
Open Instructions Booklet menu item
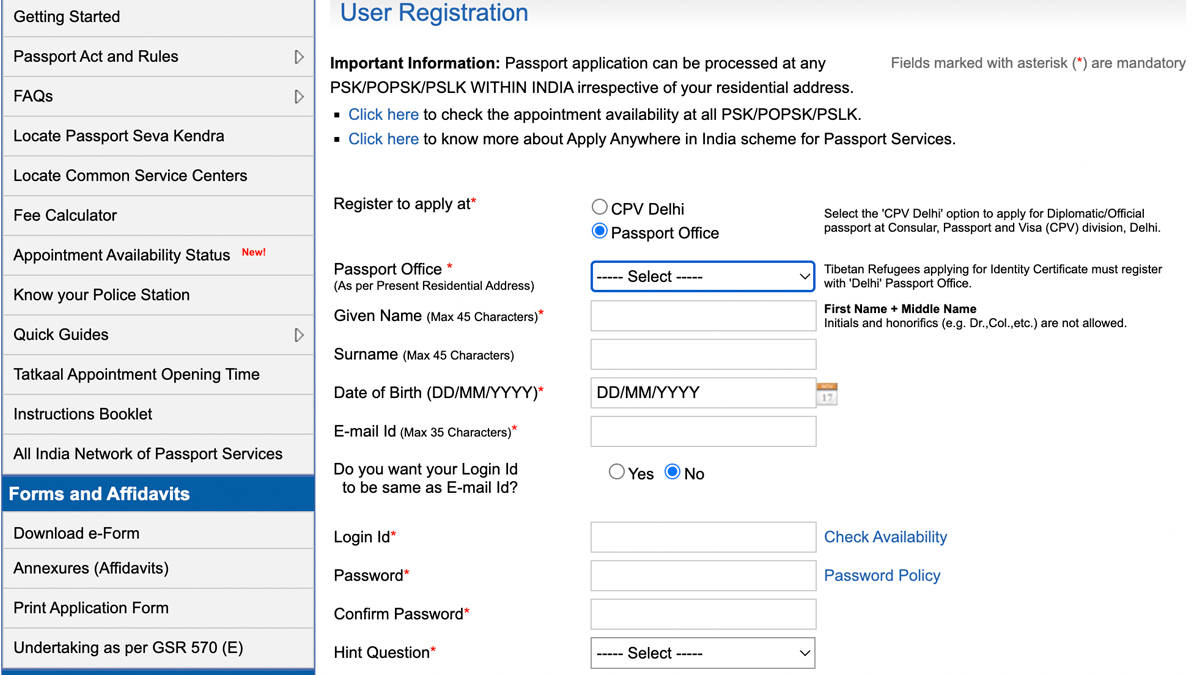point(158,414)
